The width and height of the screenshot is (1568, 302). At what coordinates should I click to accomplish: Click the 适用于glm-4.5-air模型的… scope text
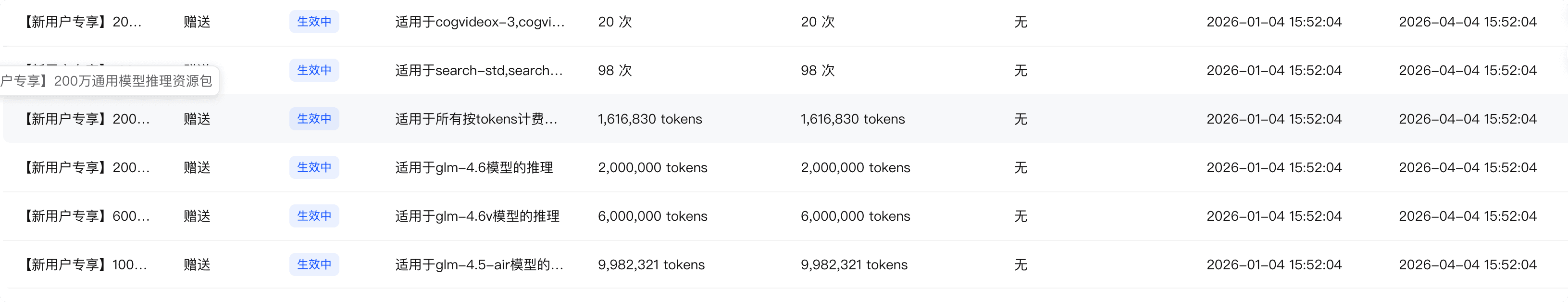(x=479, y=265)
